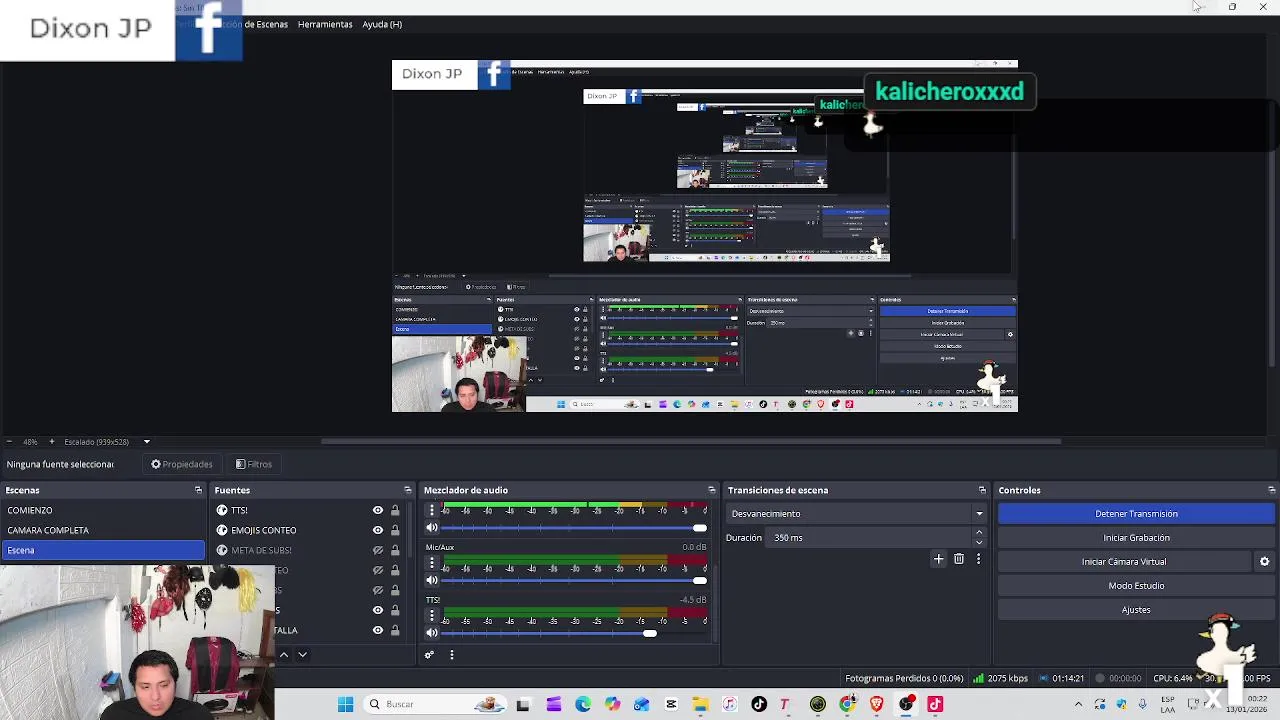Toggle visibility of the last source row
Viewport: 1280px width, 720px height.
click(378, 630)
